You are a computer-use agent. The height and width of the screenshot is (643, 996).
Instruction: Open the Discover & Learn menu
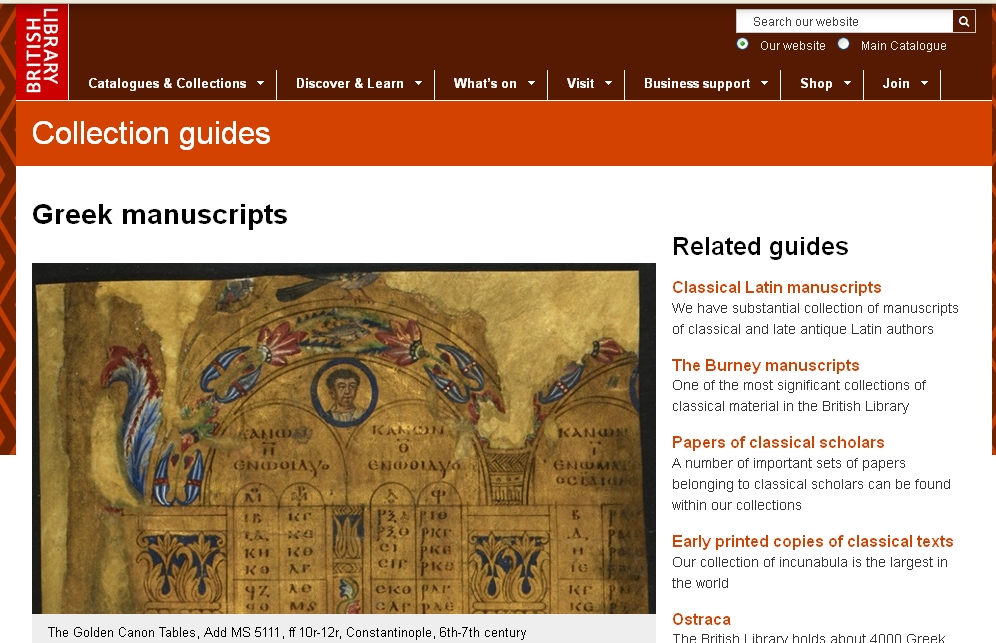[x=355, y=84]
